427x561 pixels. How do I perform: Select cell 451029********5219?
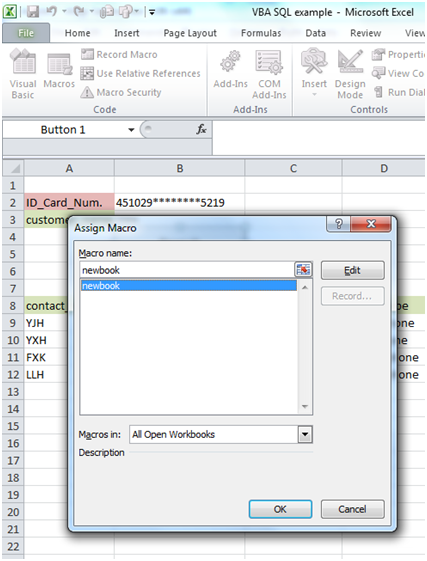click(180, 203)
